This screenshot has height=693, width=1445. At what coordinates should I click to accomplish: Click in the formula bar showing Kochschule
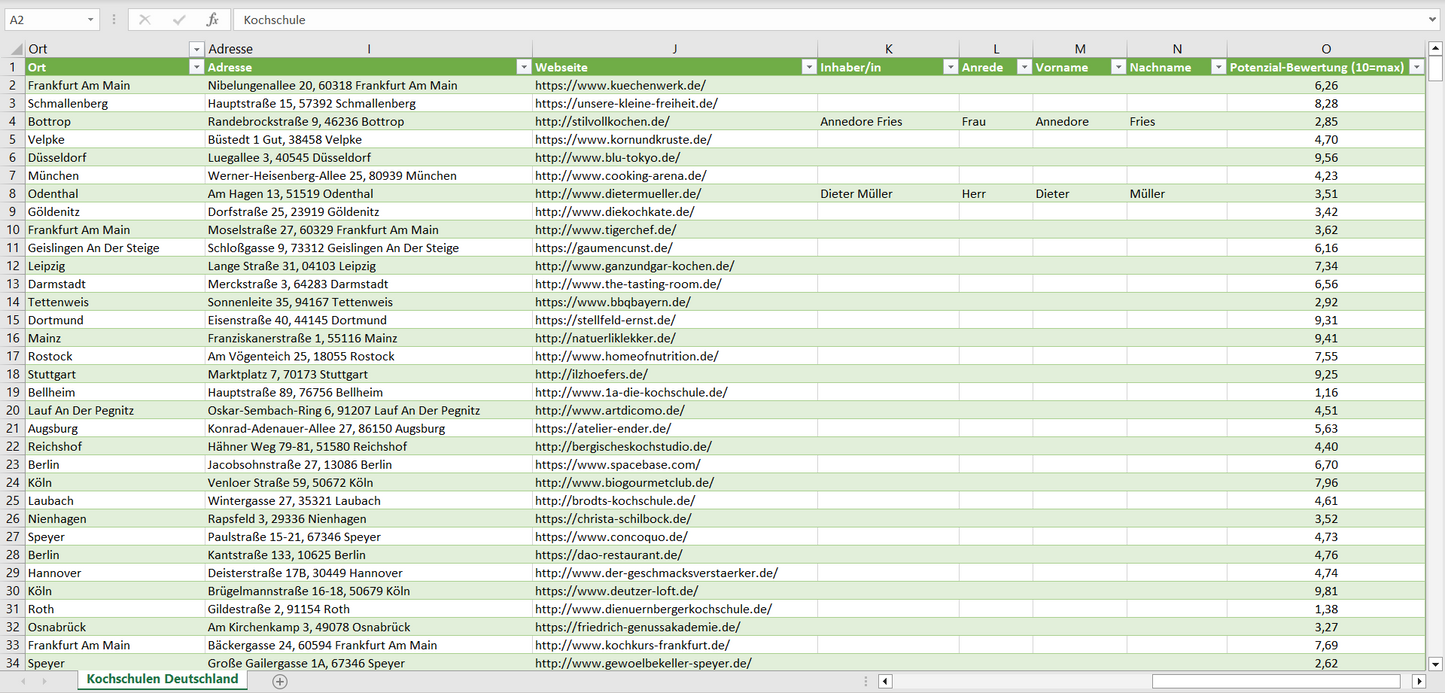[x=800, y=20]
